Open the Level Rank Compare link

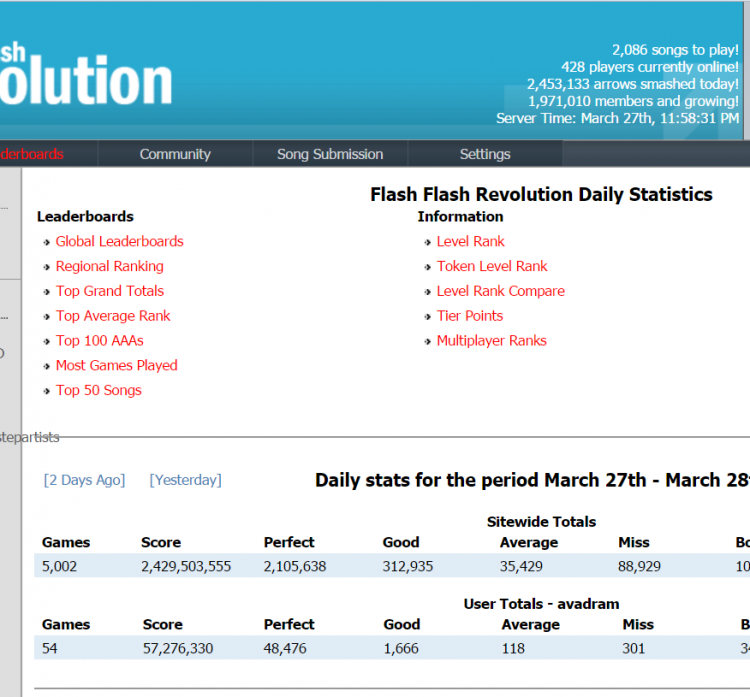[500, 291]
